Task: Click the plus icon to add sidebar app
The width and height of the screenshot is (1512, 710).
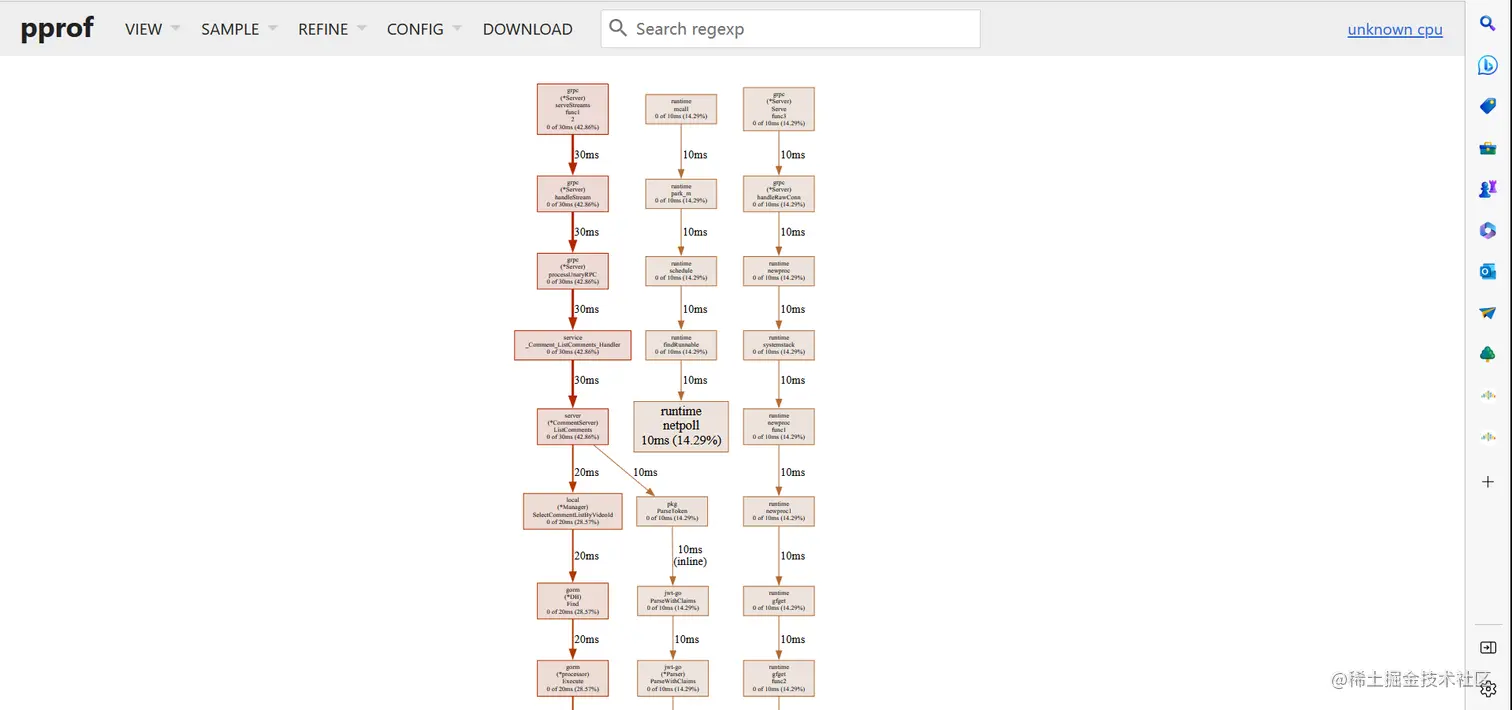Action: (x=1488, y=482)
